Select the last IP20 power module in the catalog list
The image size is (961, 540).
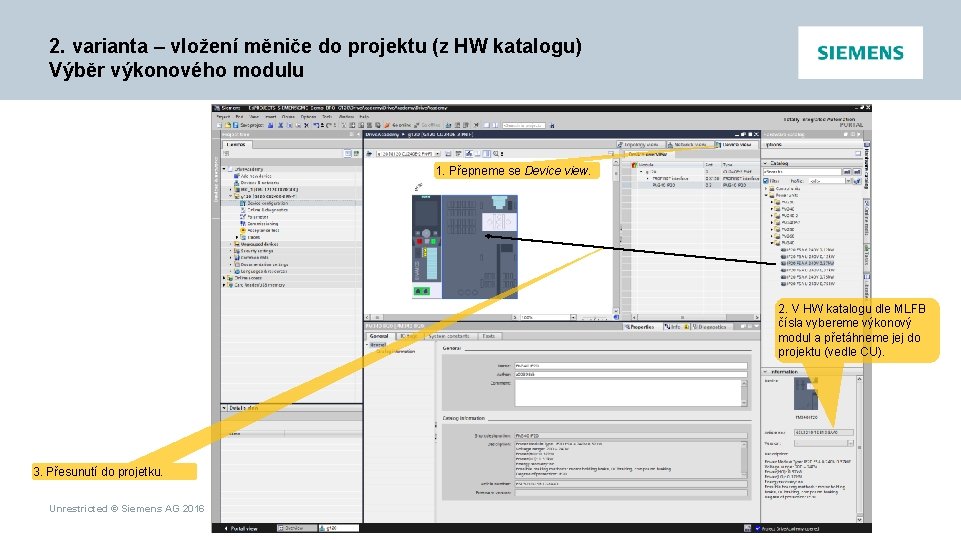[x=808, y=283]
